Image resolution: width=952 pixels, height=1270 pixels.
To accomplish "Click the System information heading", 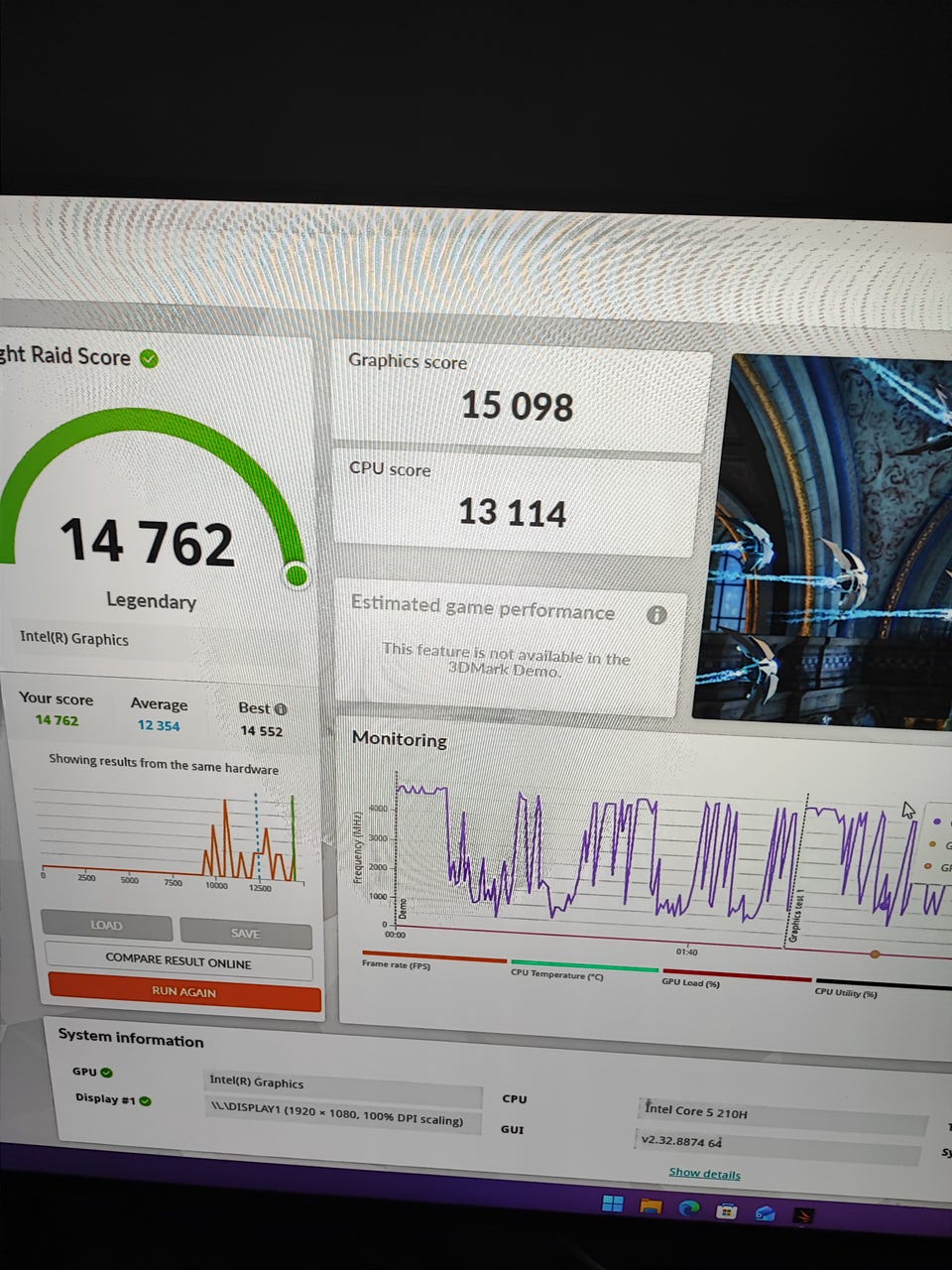I will (x=131, y=1038).
